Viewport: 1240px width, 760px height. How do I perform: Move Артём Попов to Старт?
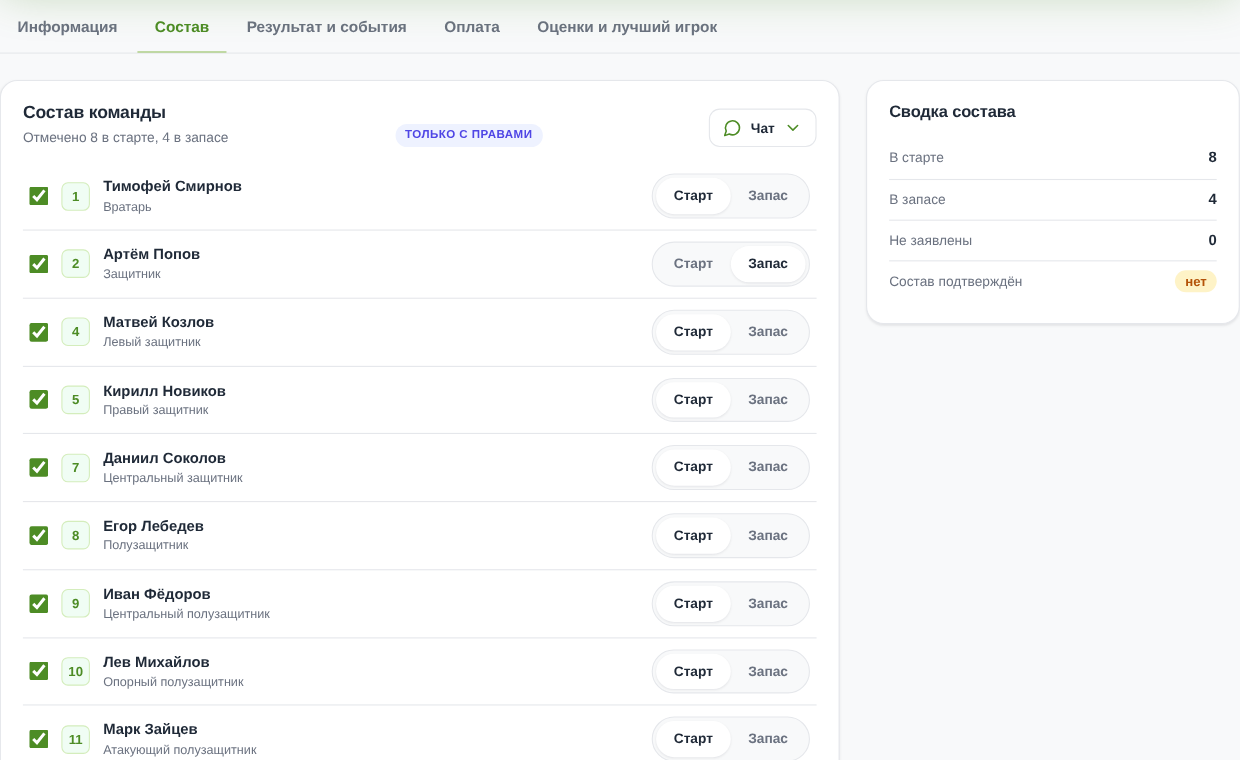(x=693, y=264)
